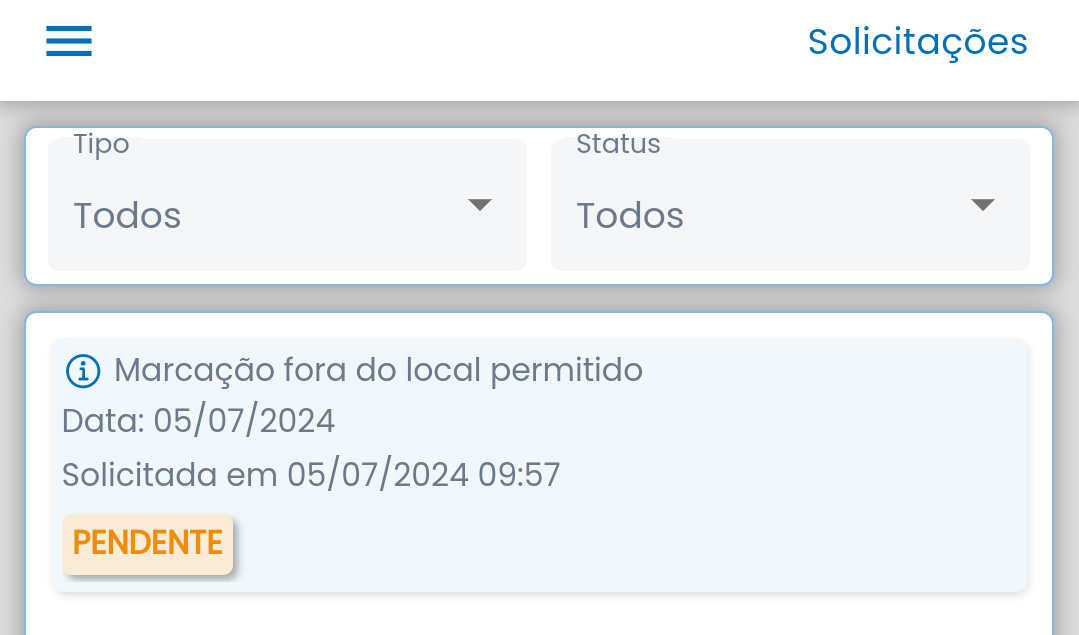Click the Tipo field label
The width and height of the screenshot is (1079, 635).
point(101,144)
